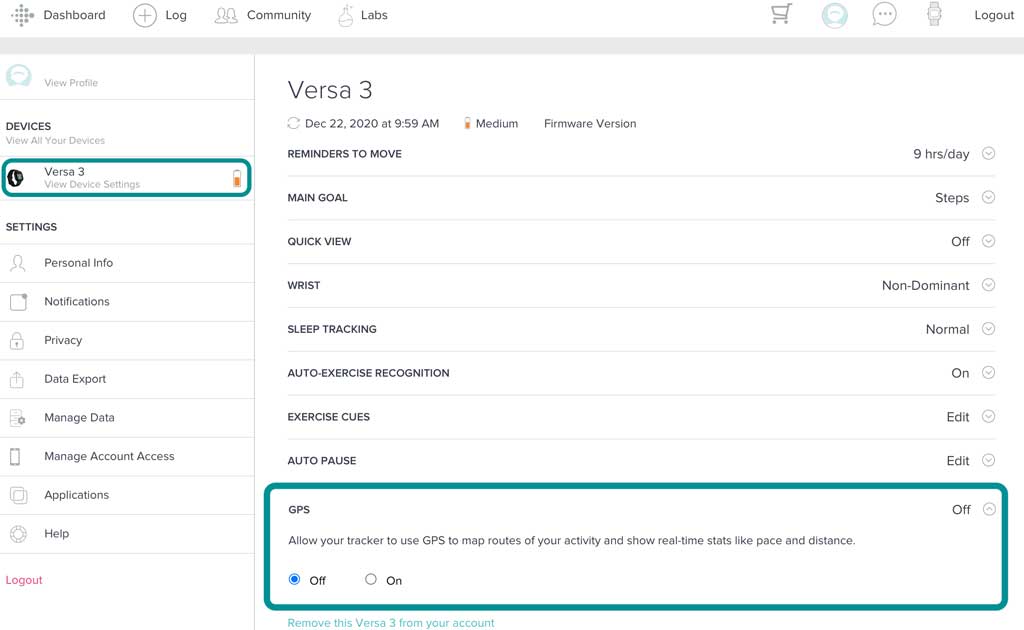Click the Privacy lock icon
Image resolution: width=1024 pixels, height=630 pixels.
click(x=17, y=340)
